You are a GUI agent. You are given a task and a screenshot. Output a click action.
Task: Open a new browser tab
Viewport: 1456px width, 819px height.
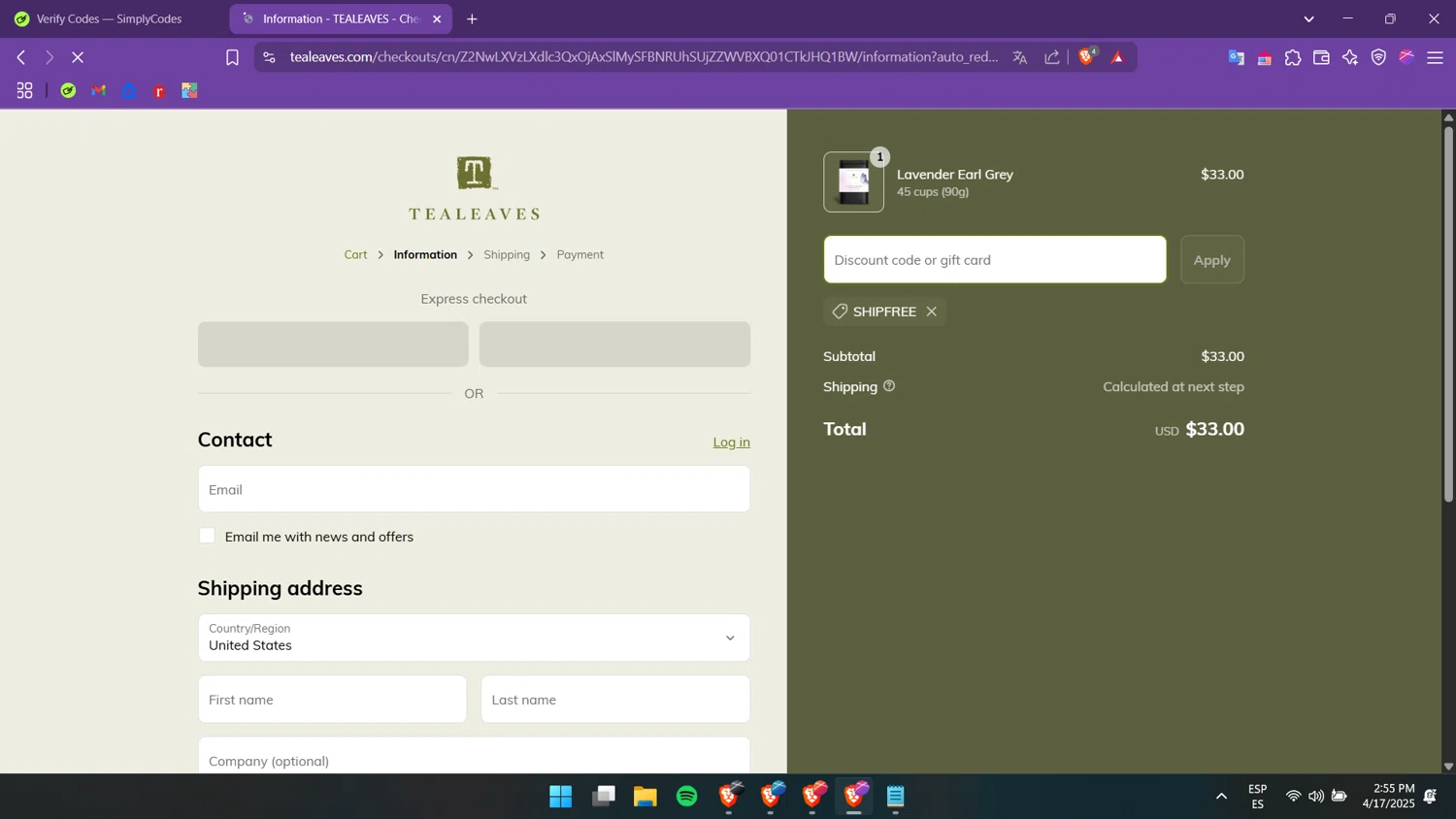pos(472,19)
